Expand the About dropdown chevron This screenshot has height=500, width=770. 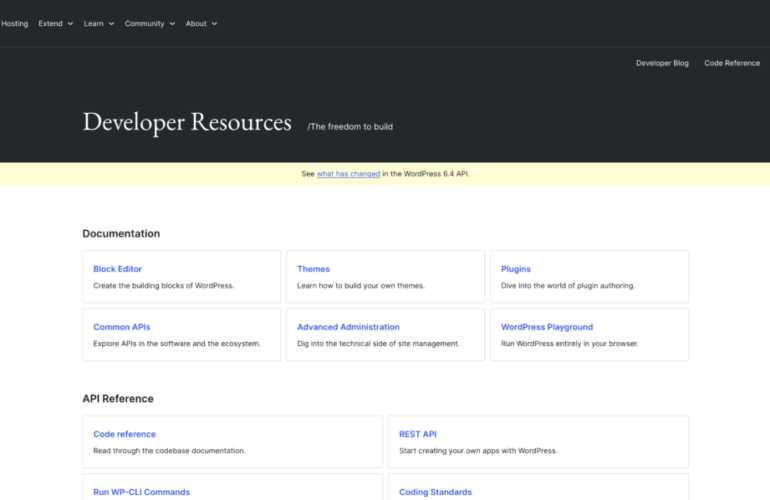[x=215, y=24]
